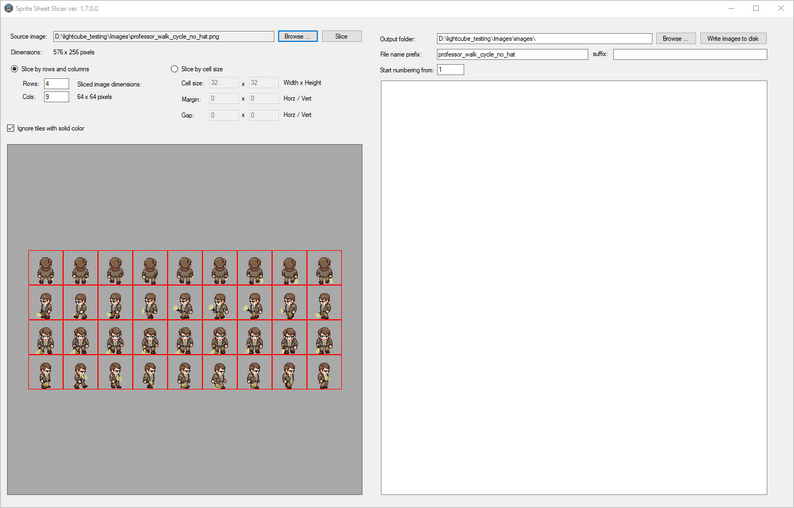Image resolution: width=794 pixels, height=508 pixels.
Task: Close the Sprite Sheet Slicer window
Action: pos(780,8)
